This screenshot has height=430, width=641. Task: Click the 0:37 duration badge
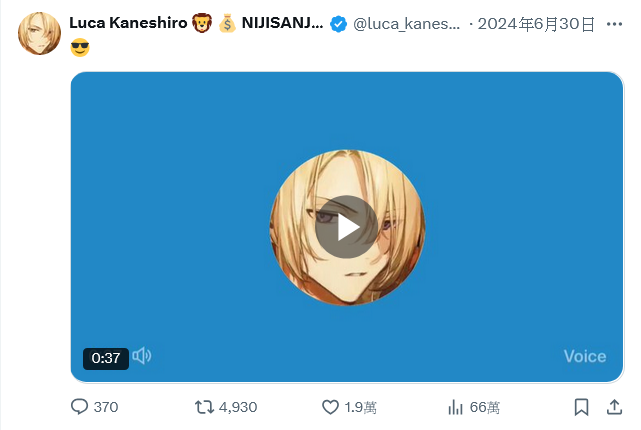click(106, 358)
